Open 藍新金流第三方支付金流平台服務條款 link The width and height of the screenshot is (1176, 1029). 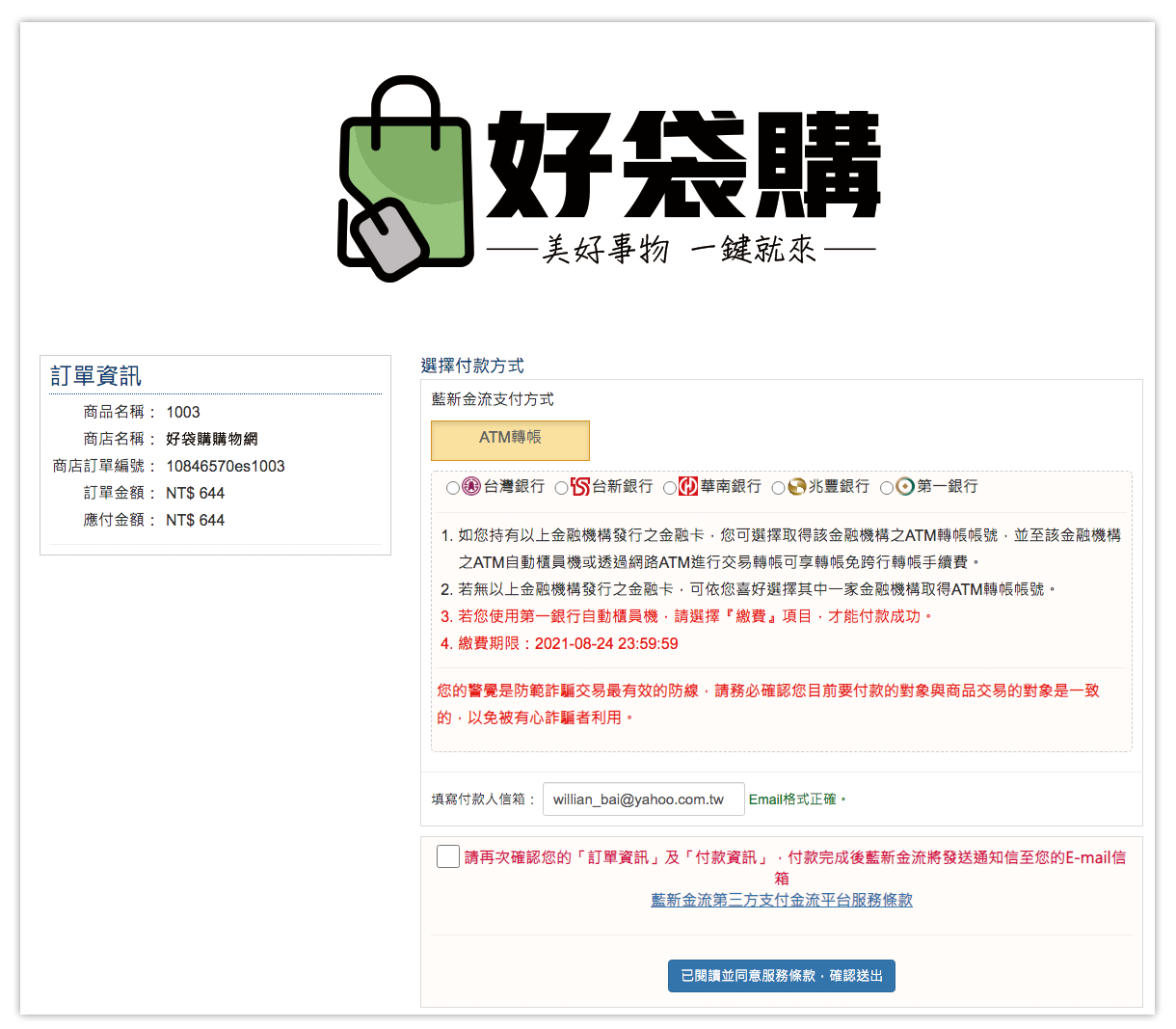(782, 900)
